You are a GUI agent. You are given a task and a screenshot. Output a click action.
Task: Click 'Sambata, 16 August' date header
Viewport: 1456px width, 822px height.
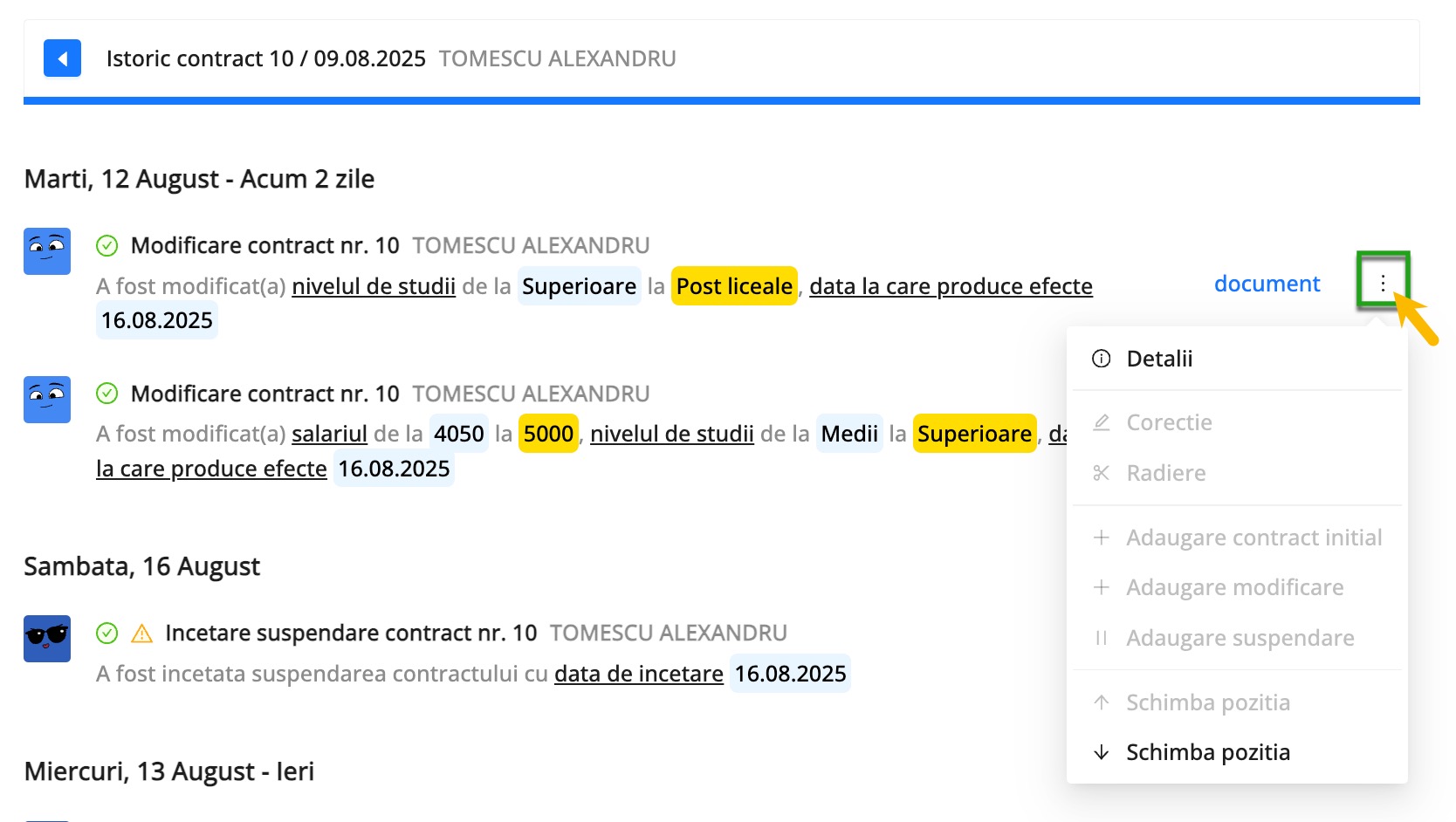(142, 566)
